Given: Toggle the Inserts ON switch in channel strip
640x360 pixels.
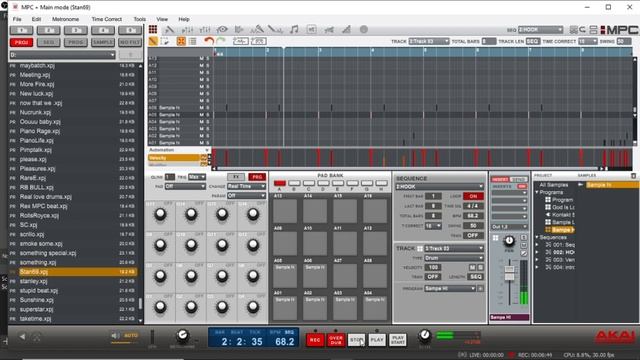Looking at the screenshot, I should (x=522, y=186).
